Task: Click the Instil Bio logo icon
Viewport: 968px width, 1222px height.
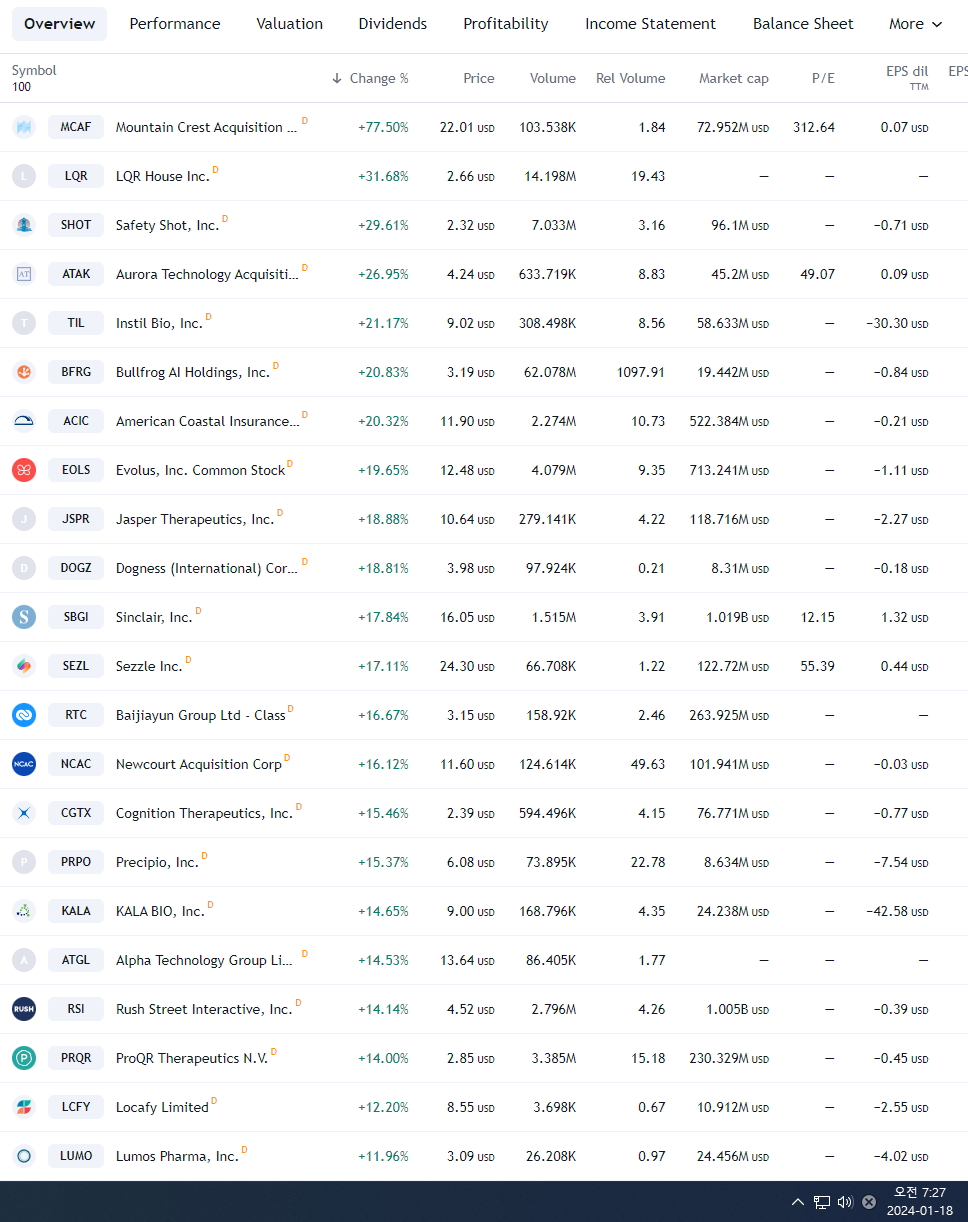Action: pyautogui.click(x=24, y=323)
